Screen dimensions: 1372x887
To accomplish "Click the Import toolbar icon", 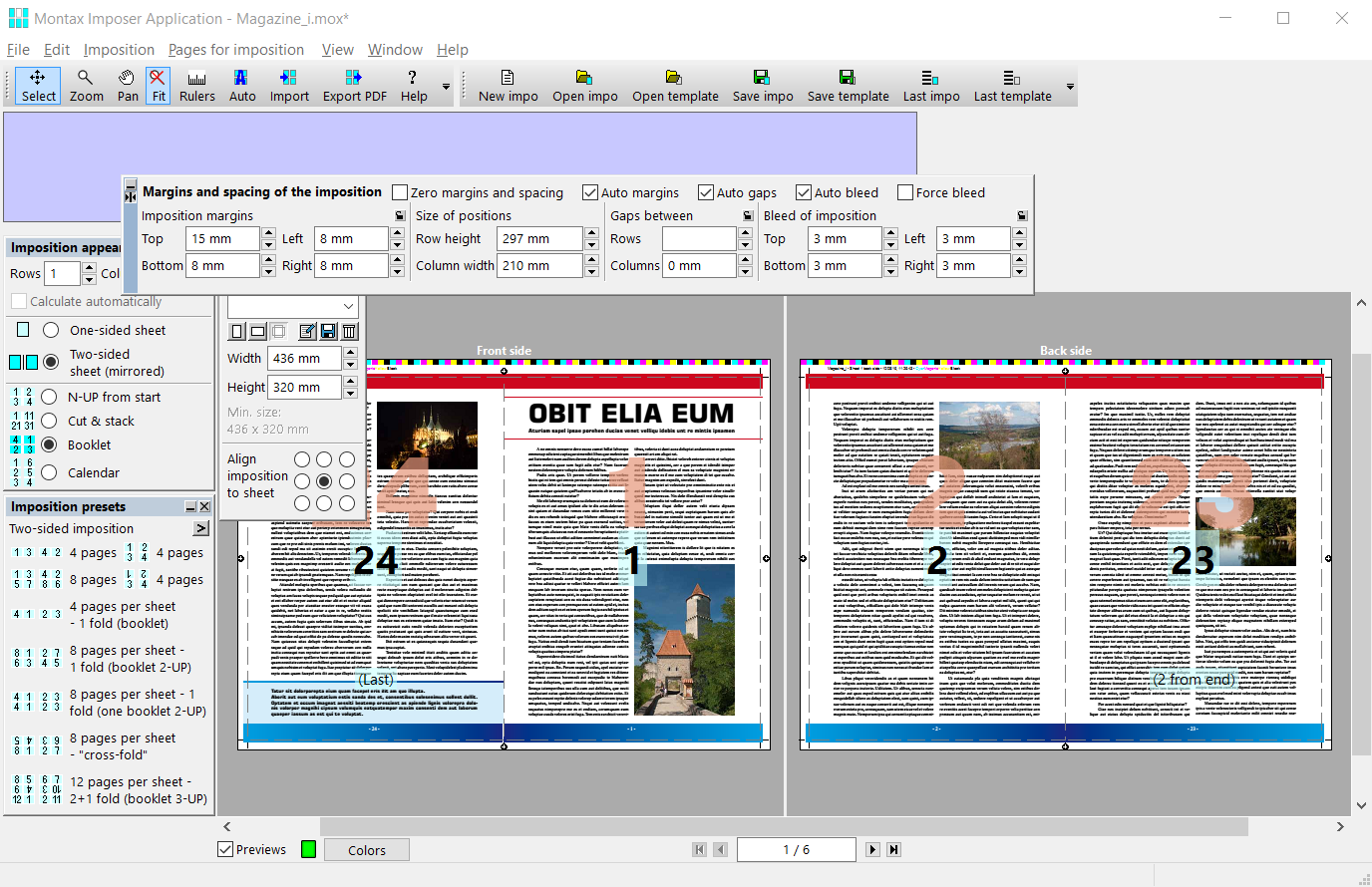I will point(289,86).
